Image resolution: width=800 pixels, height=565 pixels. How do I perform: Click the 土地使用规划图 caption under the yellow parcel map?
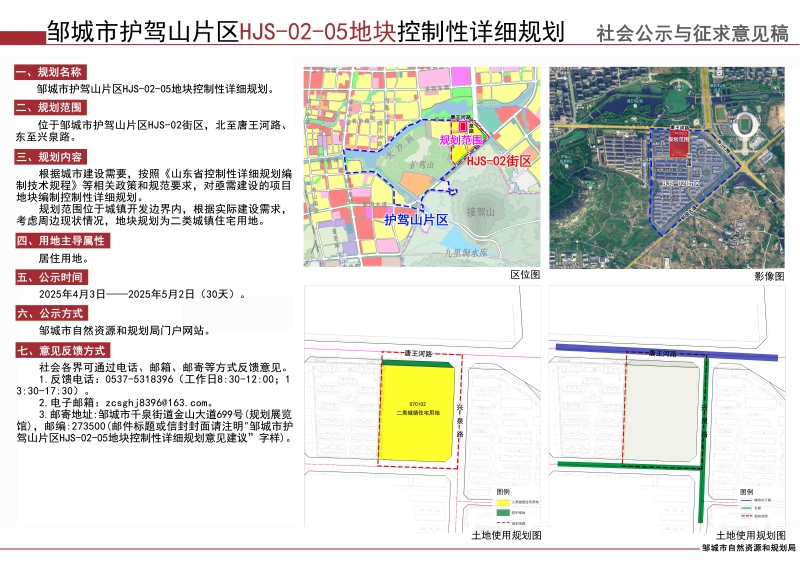[x=506, y=535]
